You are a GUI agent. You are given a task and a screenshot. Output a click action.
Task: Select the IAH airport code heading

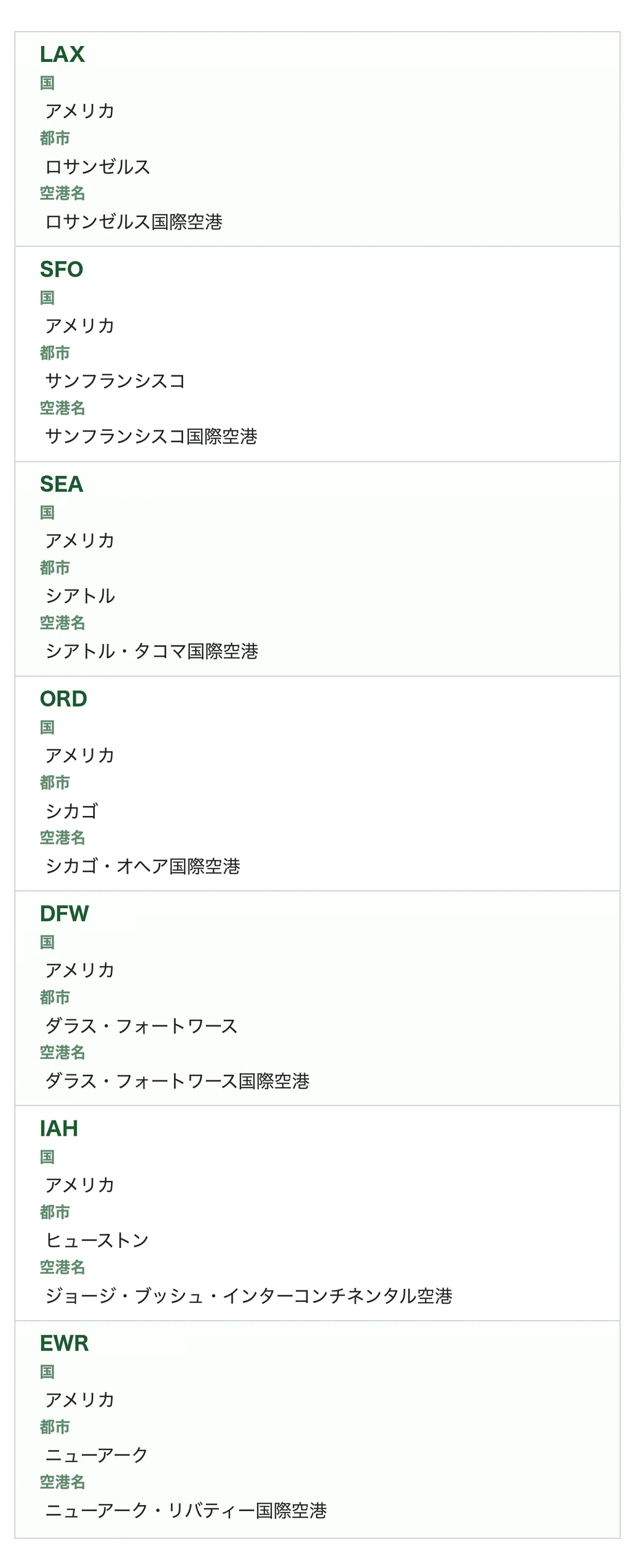pyautogui.click(x=59, y=1129)
